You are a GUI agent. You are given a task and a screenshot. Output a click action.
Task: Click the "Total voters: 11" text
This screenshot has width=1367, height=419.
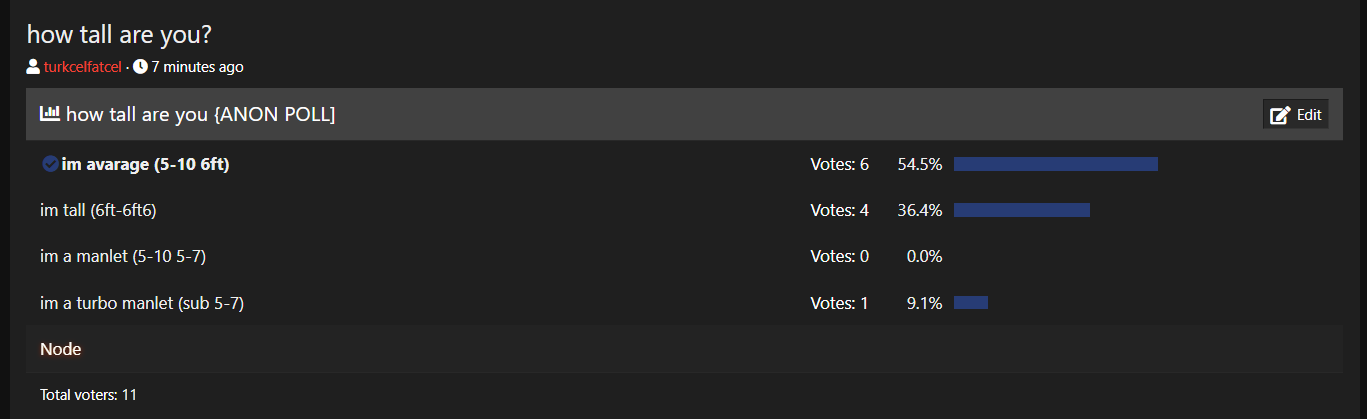tap(88, 395)
